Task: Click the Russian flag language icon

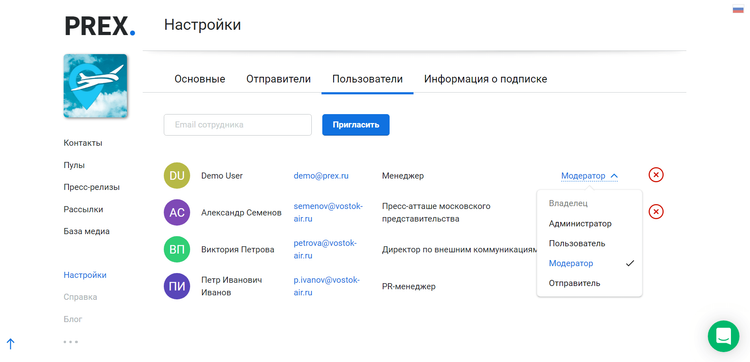Action: click(x=738, y=9)
